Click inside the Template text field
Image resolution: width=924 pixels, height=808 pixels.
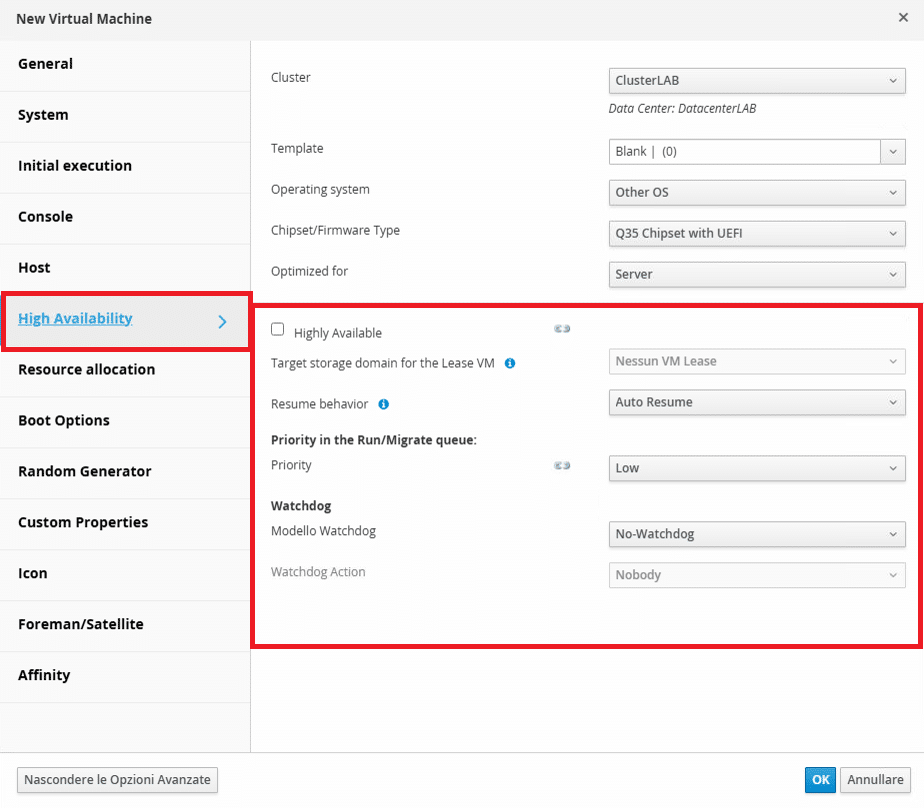coord(744,152)
